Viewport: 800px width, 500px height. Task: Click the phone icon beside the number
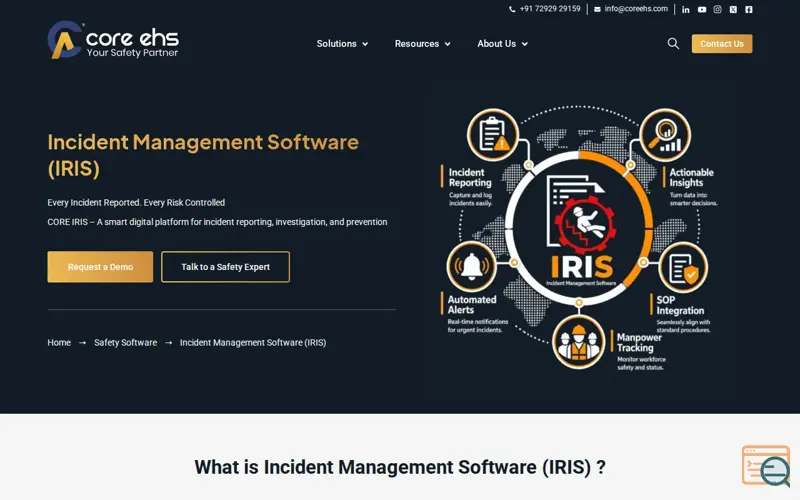(512, 9)
